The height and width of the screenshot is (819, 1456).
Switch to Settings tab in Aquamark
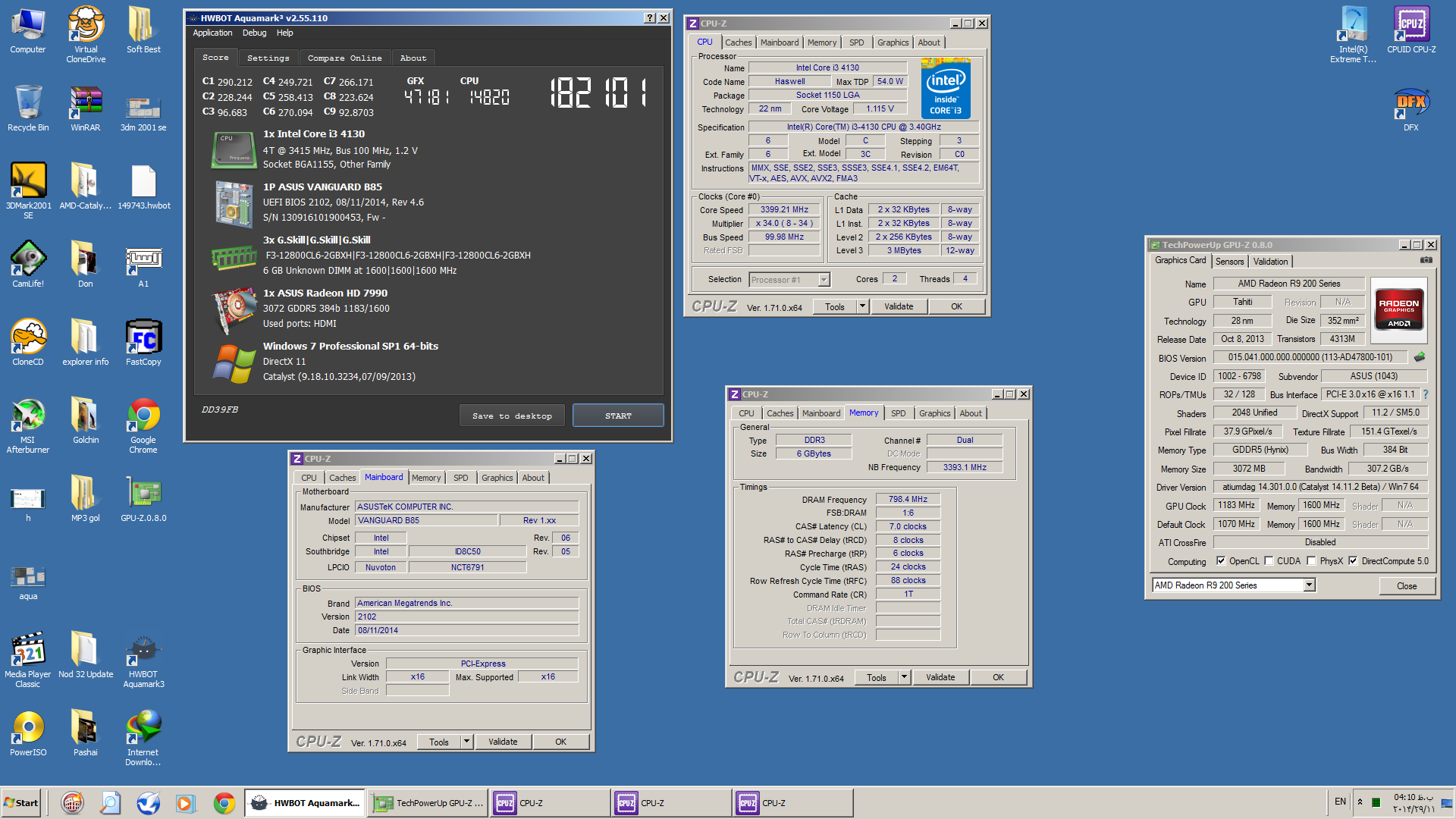[268, 58]
